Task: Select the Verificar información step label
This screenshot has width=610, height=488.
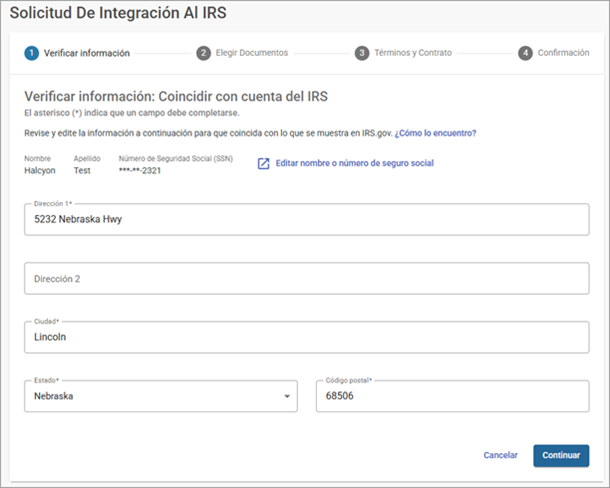Action: [87, 53]
